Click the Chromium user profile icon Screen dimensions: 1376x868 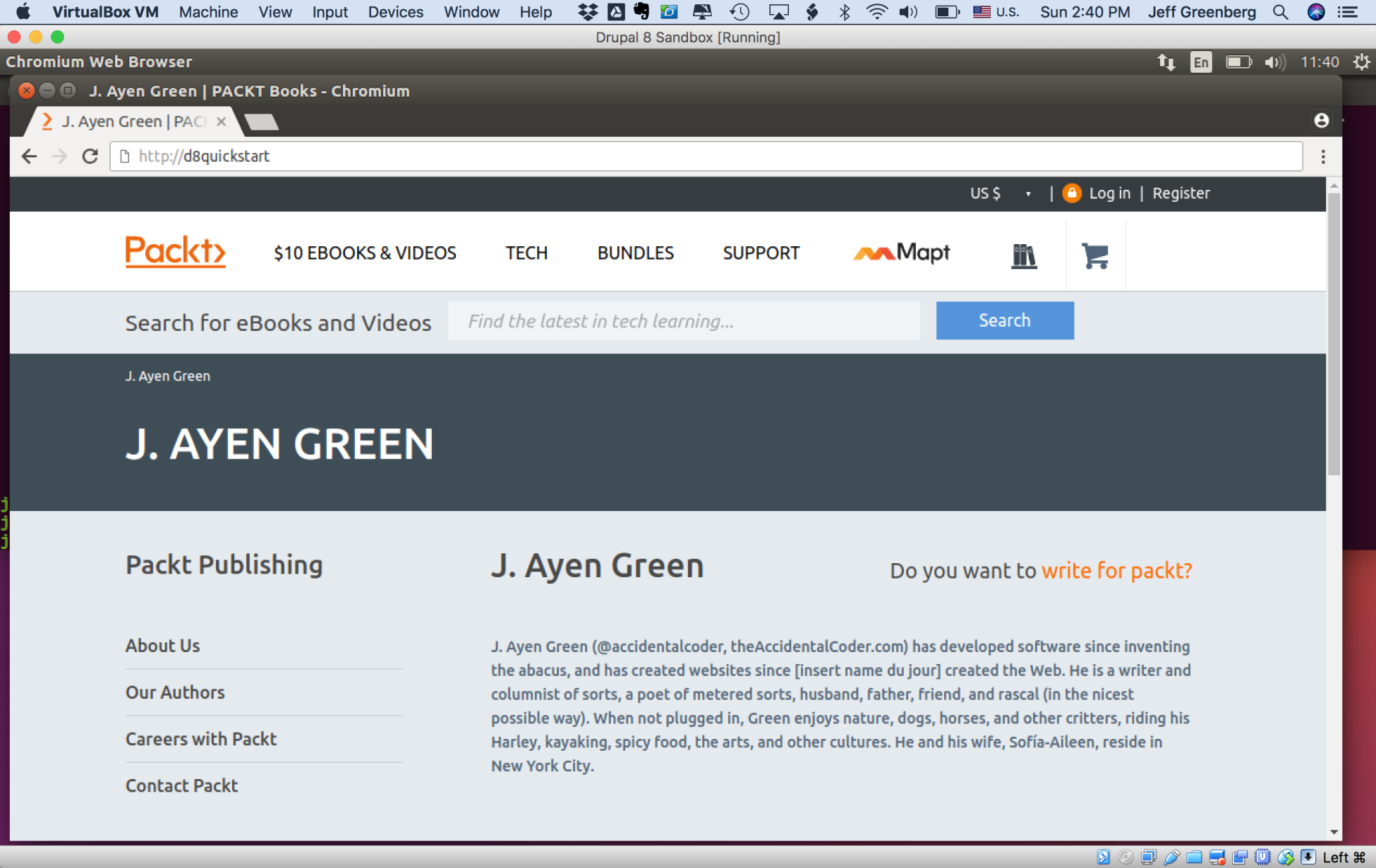coord(1321,121)
